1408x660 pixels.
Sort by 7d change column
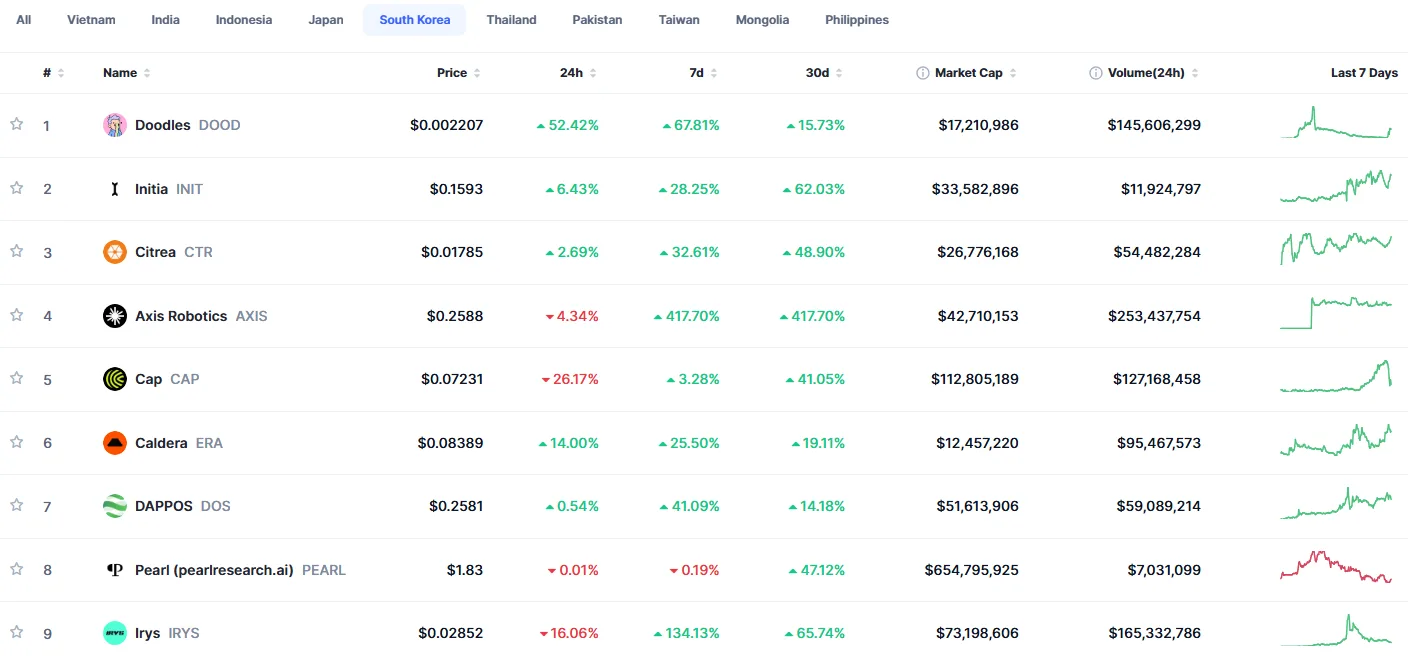pyautogui.click(x=704, y=73)
